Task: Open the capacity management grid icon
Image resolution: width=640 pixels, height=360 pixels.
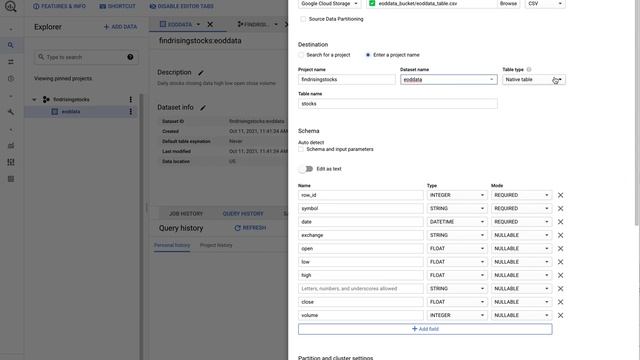Action: 11,162
